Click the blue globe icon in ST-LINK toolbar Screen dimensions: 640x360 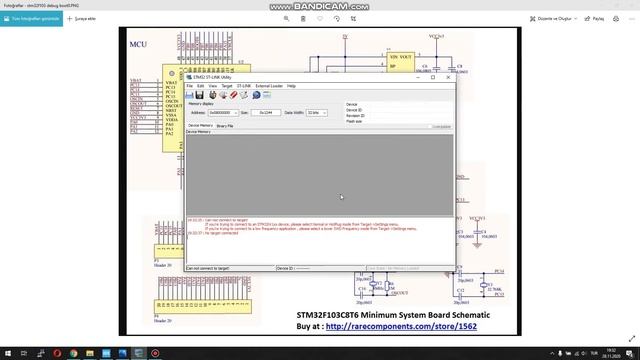coord(256,95)
